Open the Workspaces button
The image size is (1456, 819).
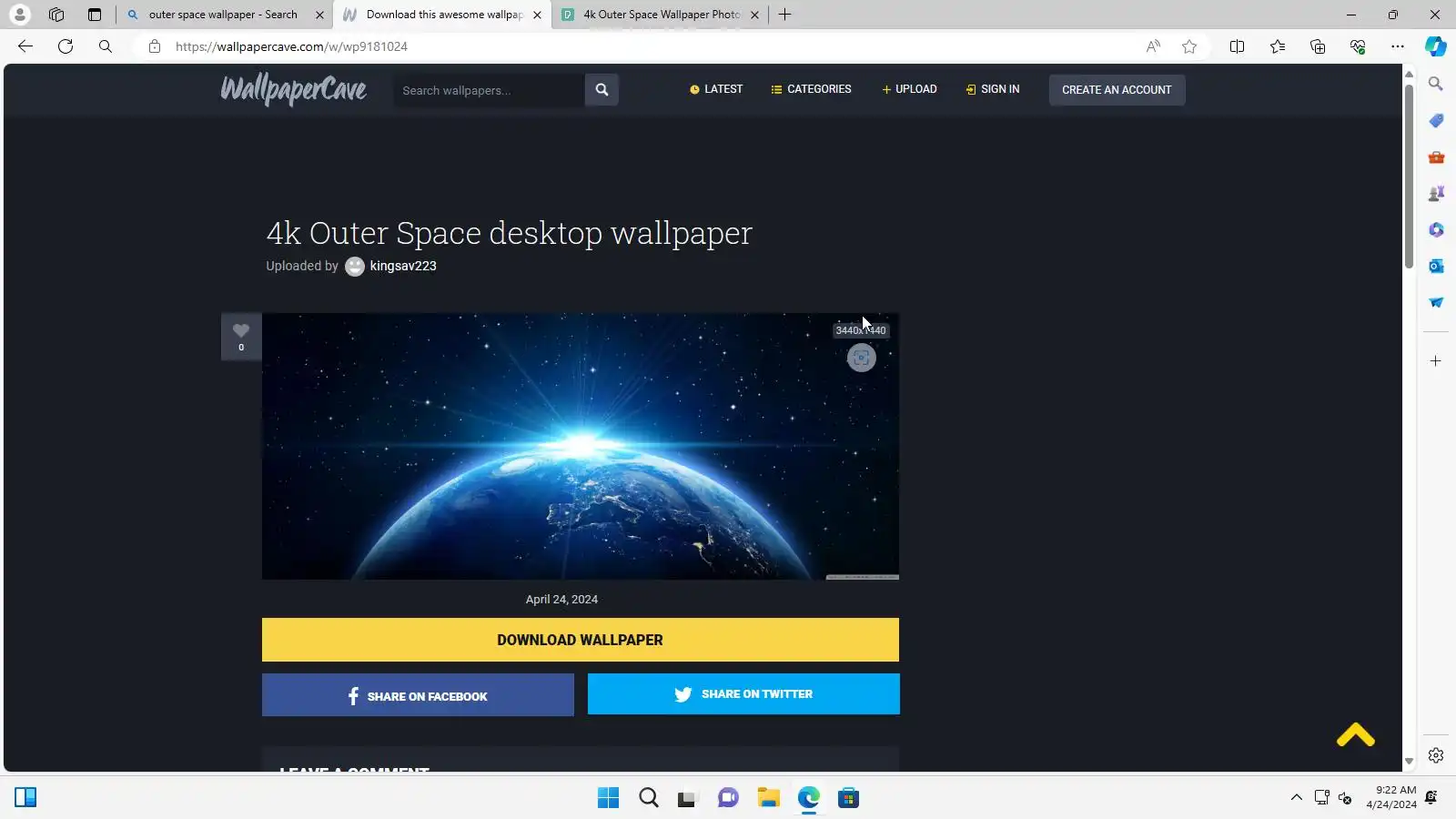click(56, 15)
